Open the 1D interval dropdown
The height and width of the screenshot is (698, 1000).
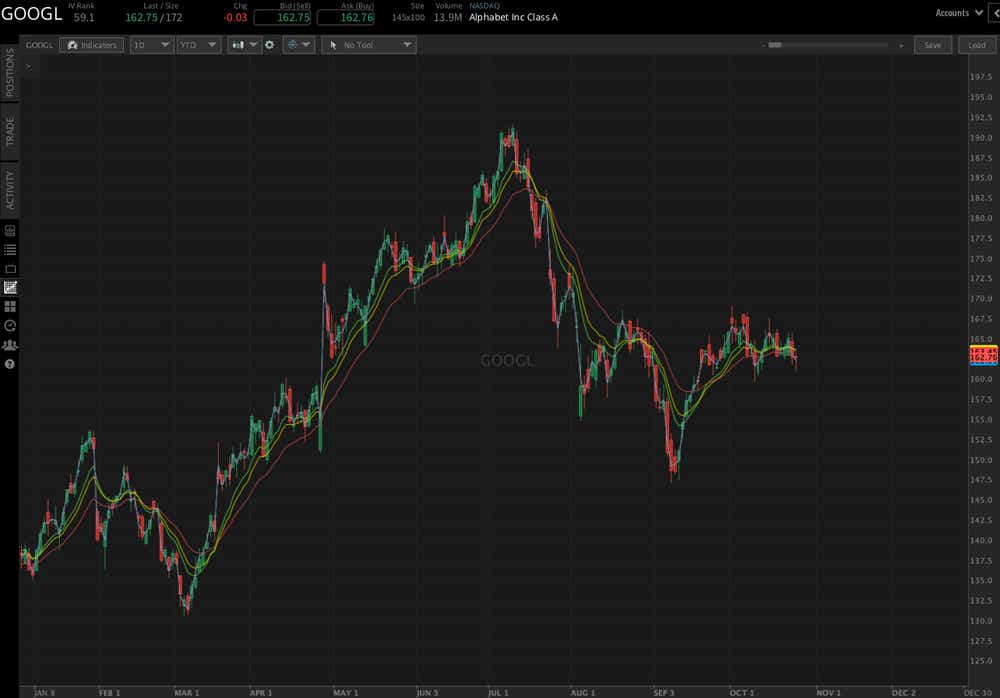(x=152, y=45)
